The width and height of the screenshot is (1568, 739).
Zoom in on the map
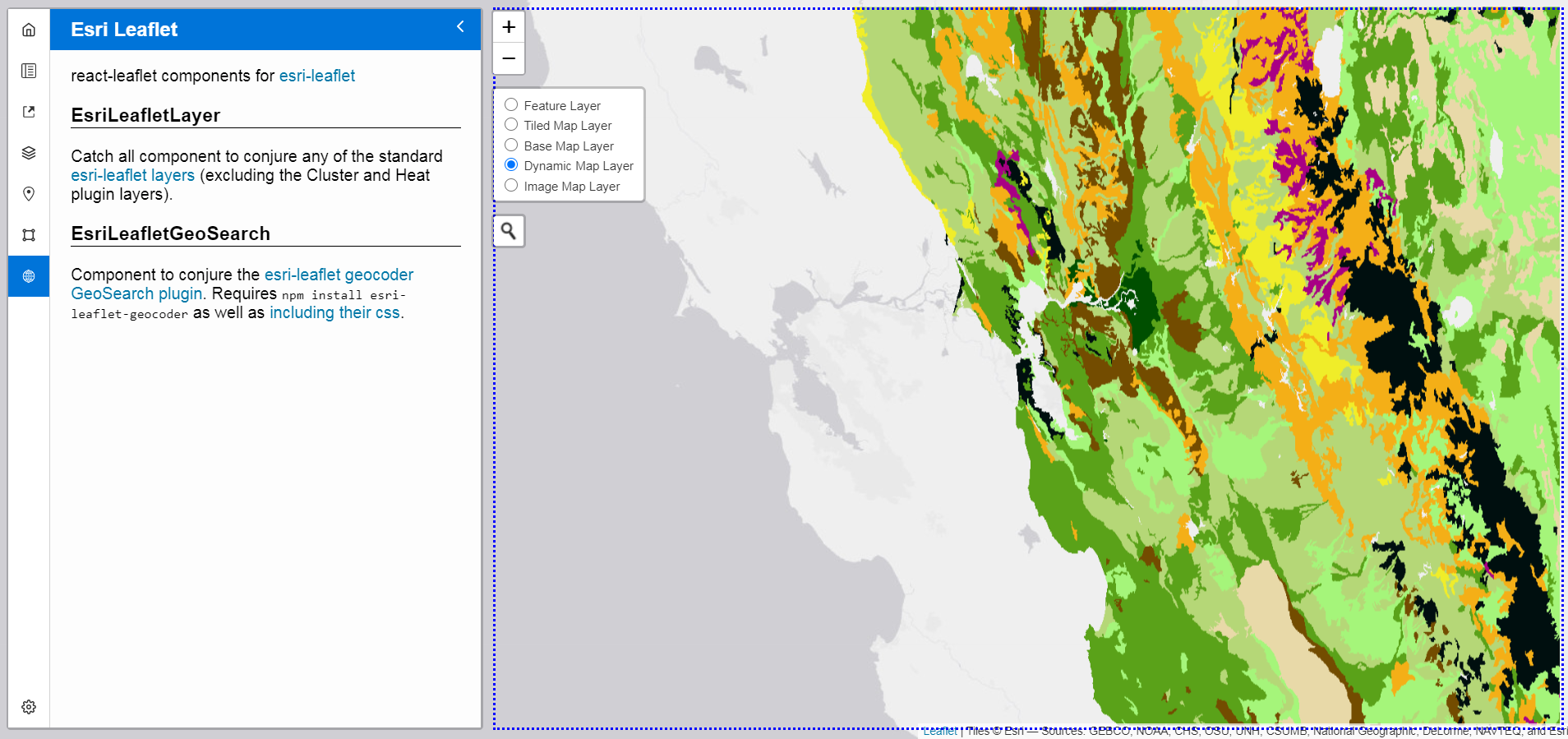(x=509, y=27)
